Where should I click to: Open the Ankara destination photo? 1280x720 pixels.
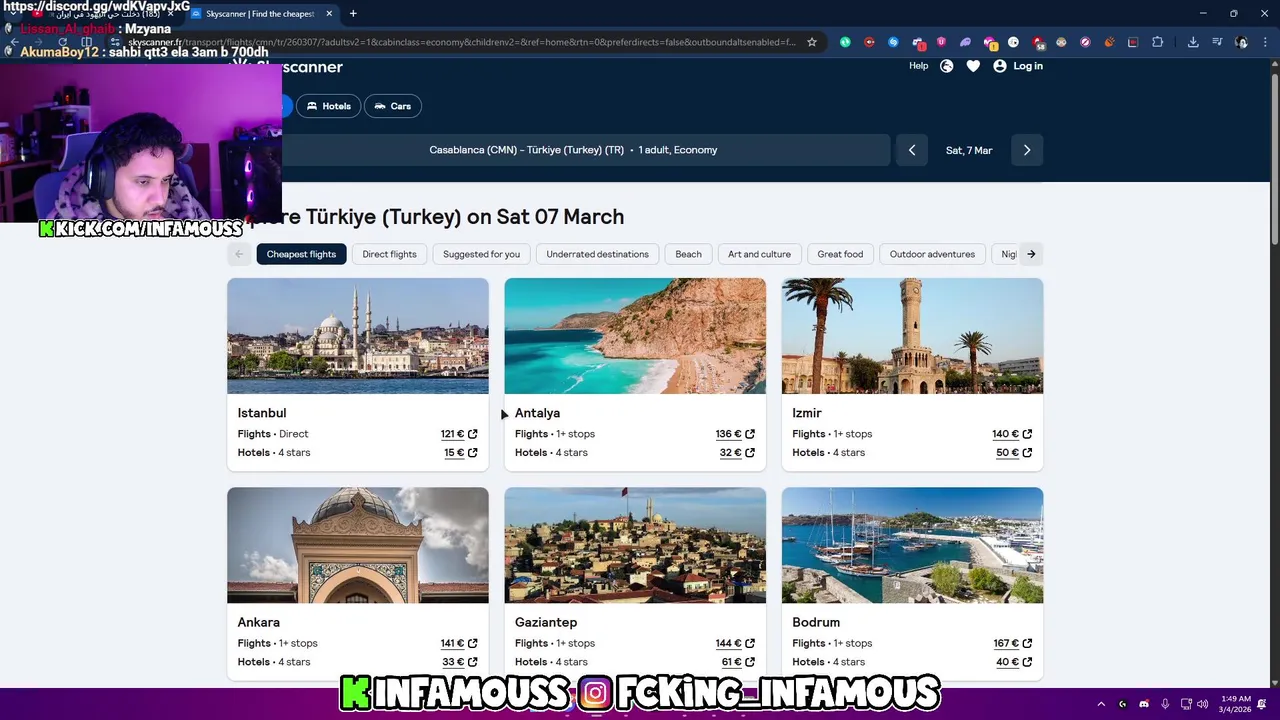pyautogui.click(x=358, y=545)
